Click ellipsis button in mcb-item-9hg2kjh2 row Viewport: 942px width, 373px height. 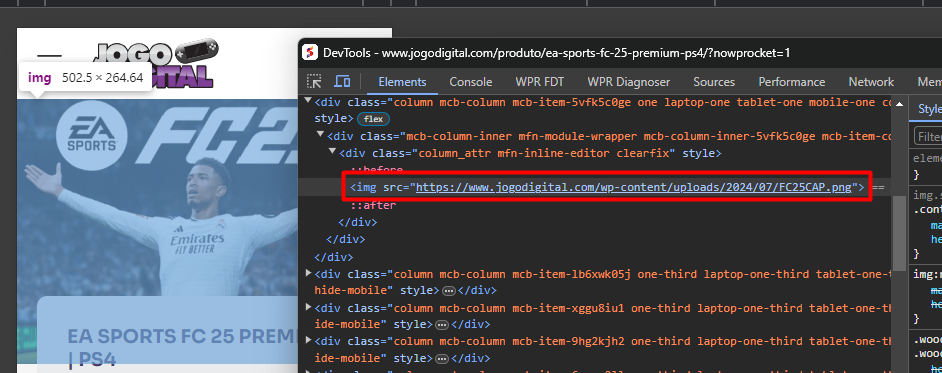tap(442, 359)
